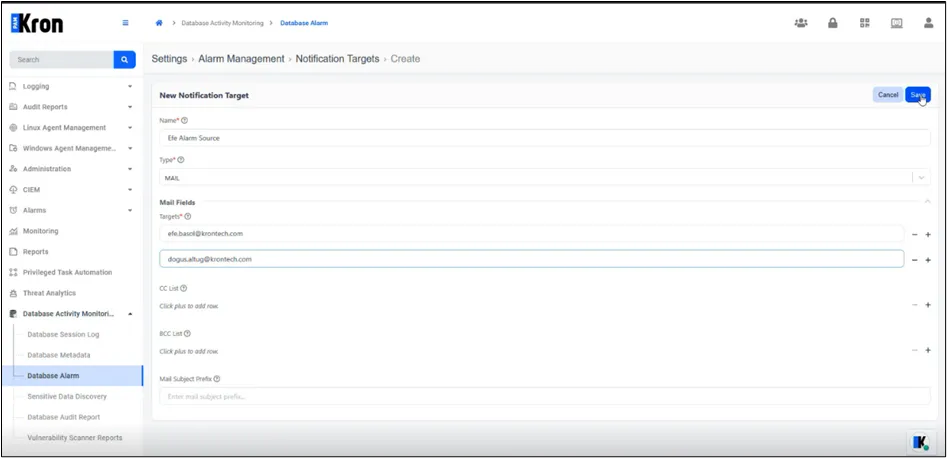This screenshot has height=458, width=947.
Task: Click the Mail Subject Prefix input field
Action: coord(545,396)
